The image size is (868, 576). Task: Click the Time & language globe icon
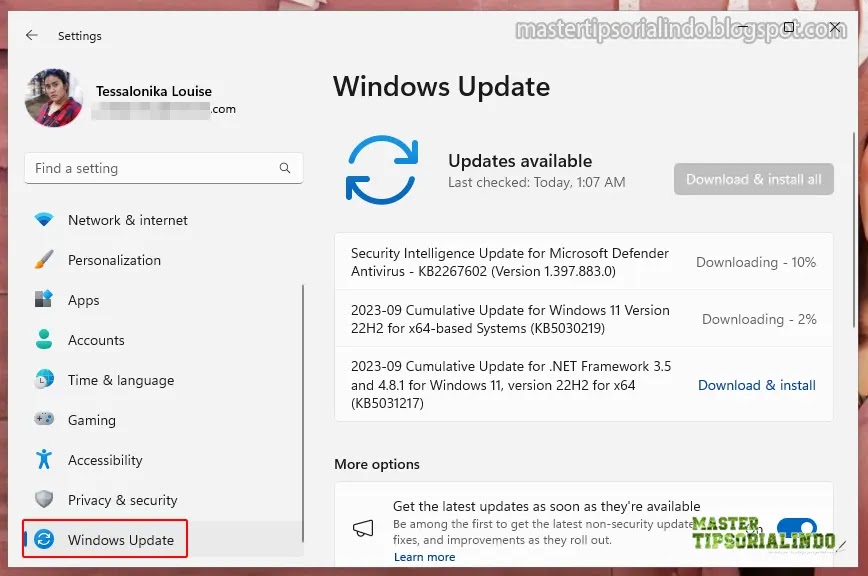(x=44, y=380)
